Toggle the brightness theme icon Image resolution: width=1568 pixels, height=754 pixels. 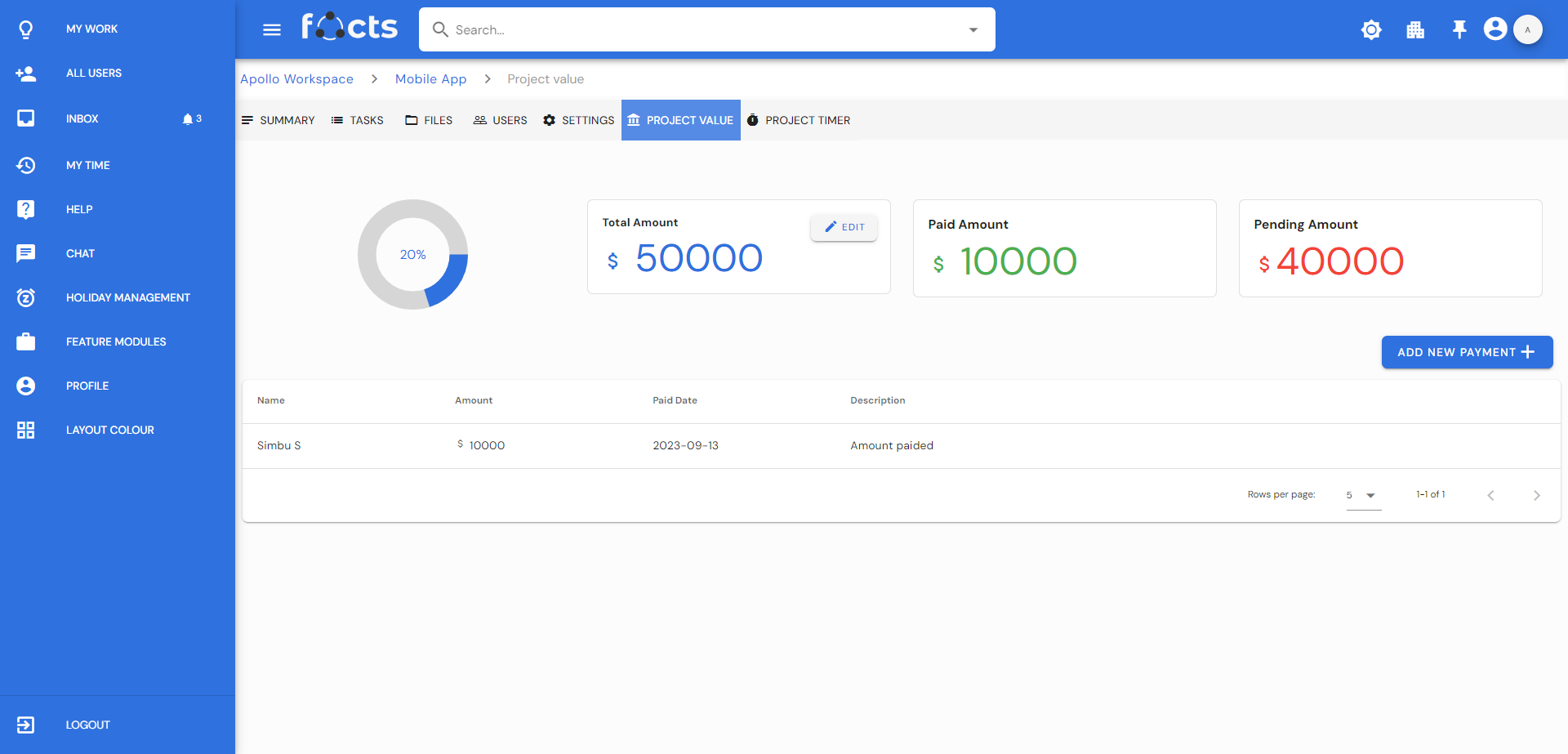[x=1371, y=29]
